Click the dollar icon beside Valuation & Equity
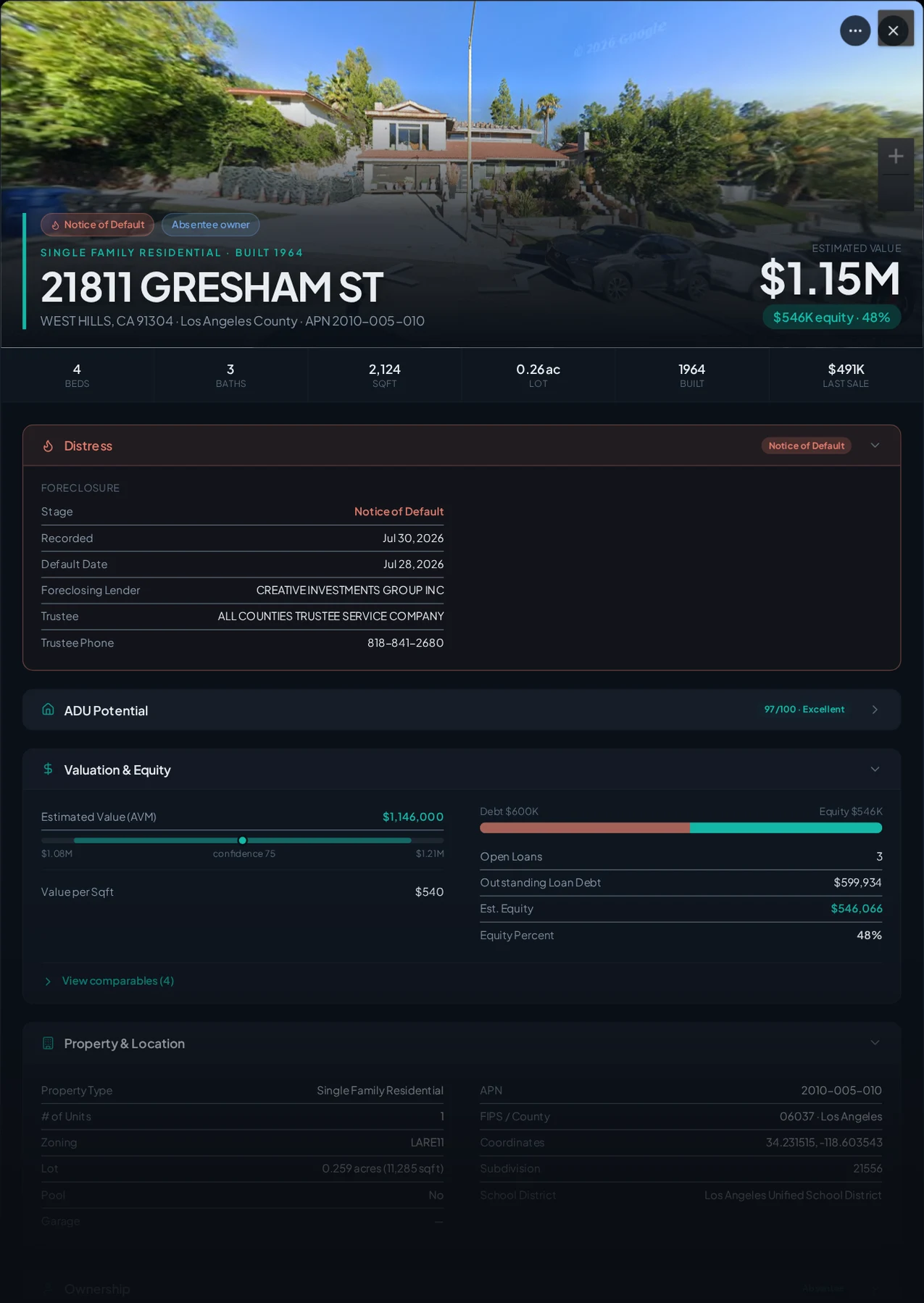 click(48, 769)
